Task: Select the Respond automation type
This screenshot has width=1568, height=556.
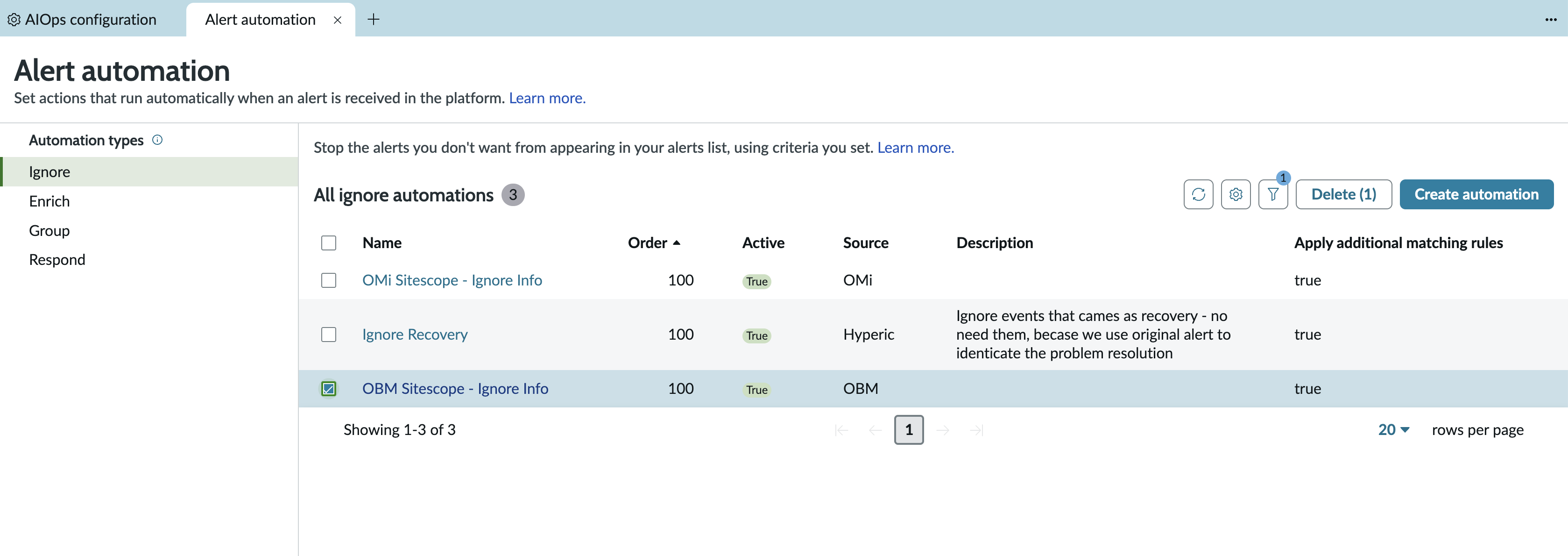Action: point(150,259)
